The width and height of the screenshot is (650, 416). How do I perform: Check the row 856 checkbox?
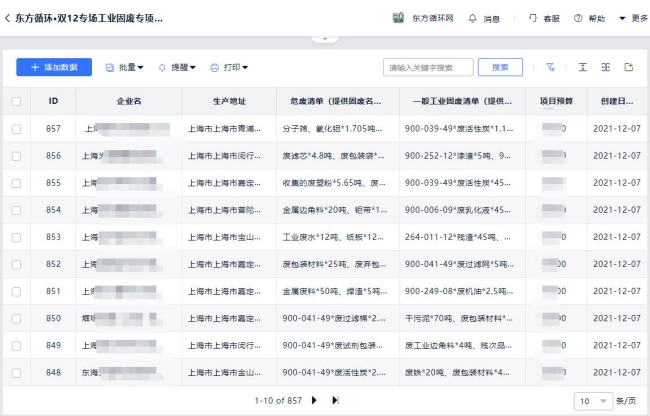(17, 156)
